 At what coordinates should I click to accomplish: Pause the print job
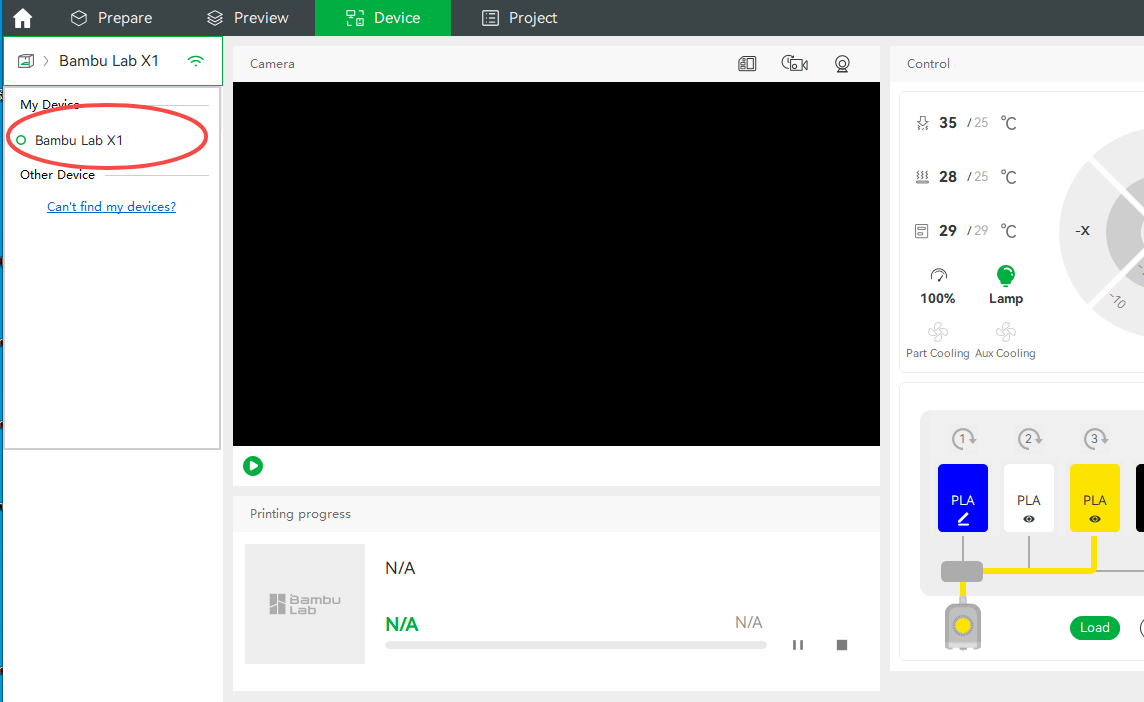tap(797, 645)
